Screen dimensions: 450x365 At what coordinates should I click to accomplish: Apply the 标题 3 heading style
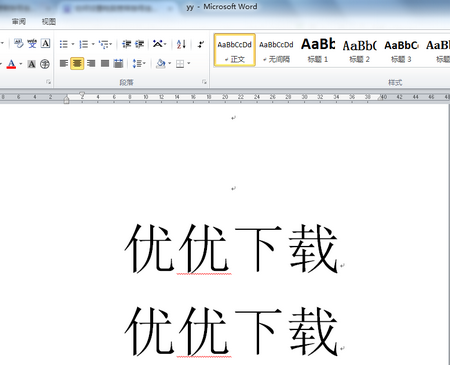[x=401, y=50]
